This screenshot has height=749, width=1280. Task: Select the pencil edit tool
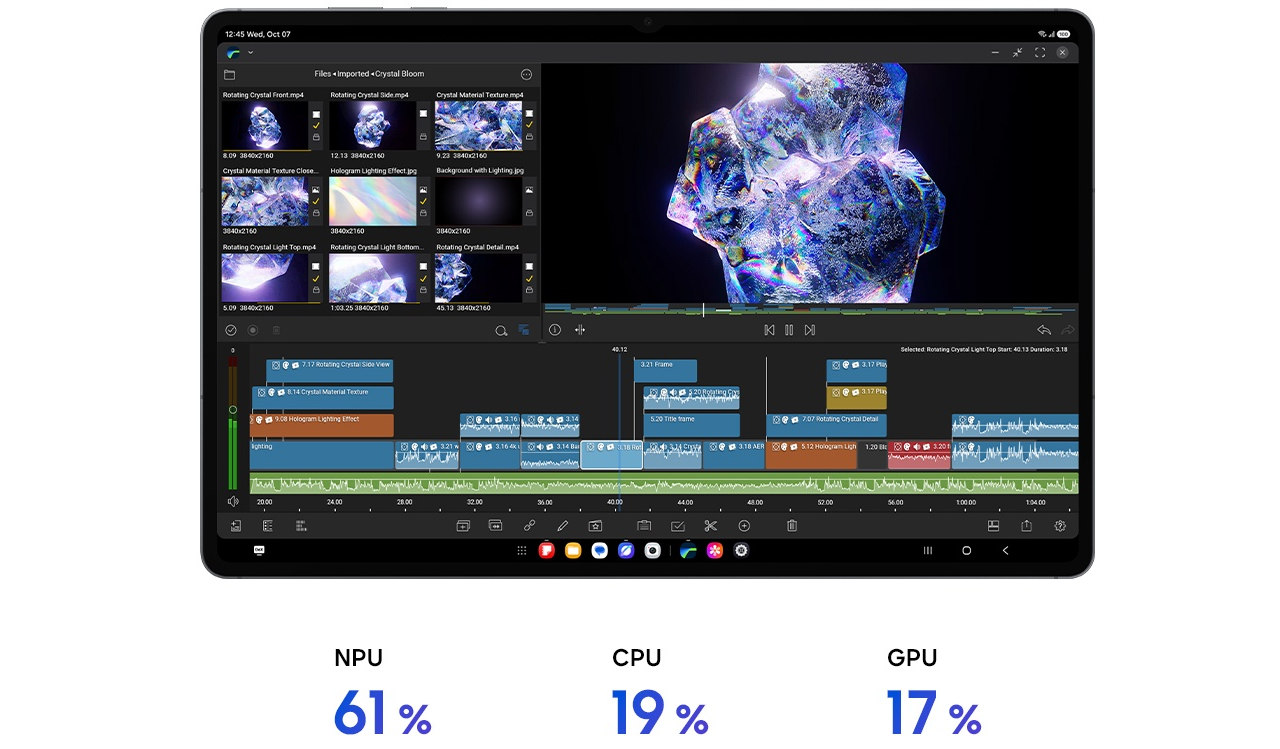(x=562, y=525)
